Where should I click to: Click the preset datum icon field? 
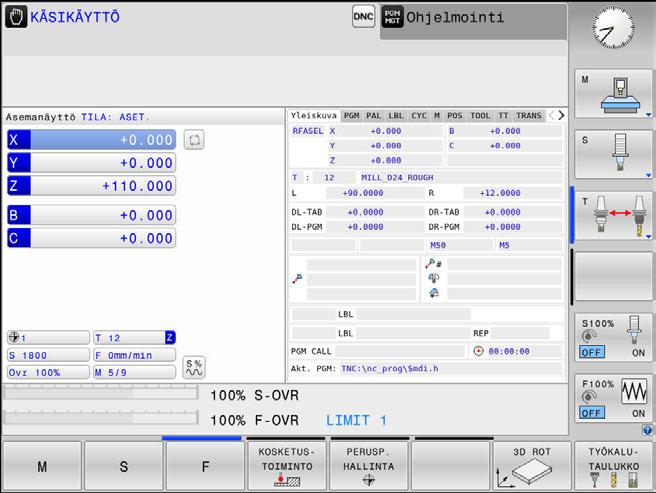coord(48,337)
